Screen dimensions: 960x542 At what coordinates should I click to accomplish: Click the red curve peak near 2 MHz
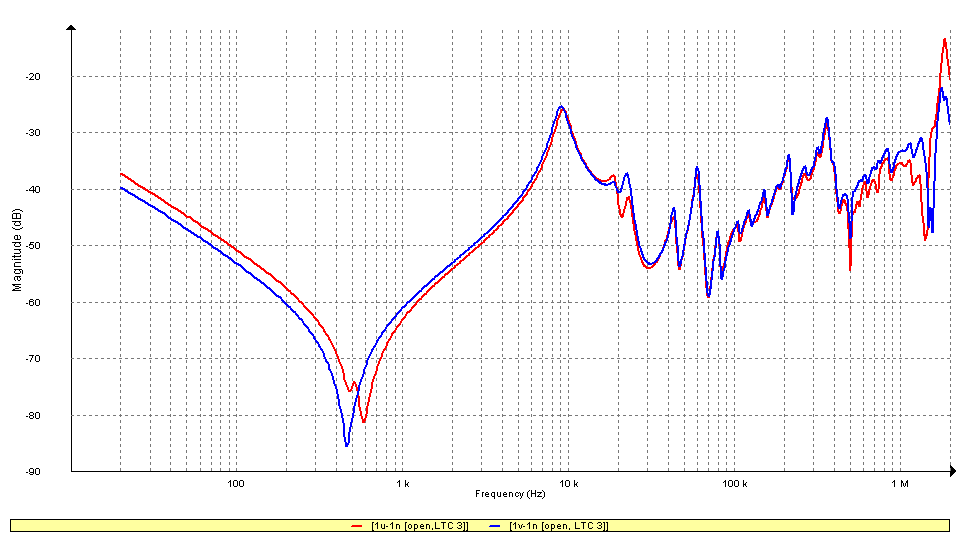(x=945, y=40)
